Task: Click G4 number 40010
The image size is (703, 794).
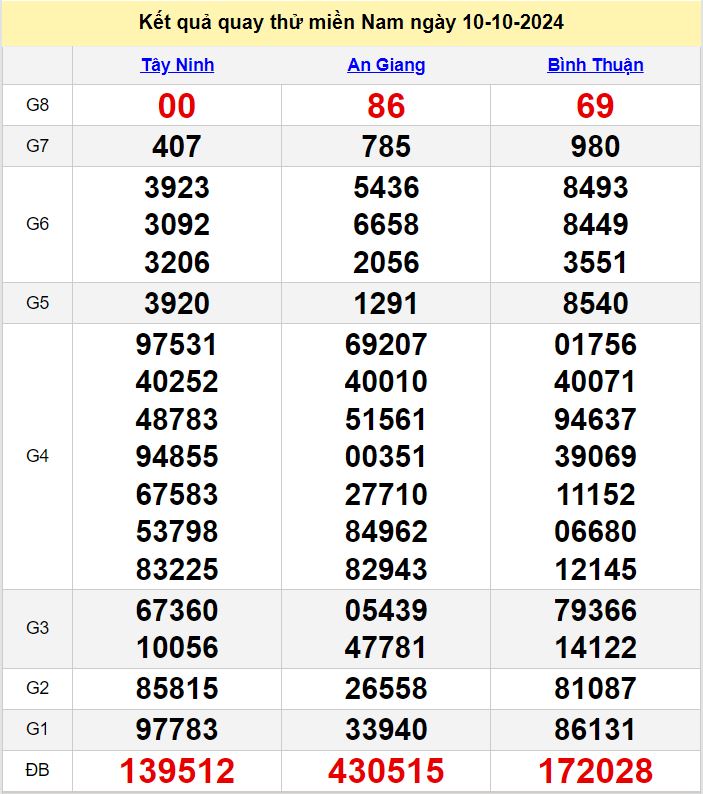Action: 386,382
